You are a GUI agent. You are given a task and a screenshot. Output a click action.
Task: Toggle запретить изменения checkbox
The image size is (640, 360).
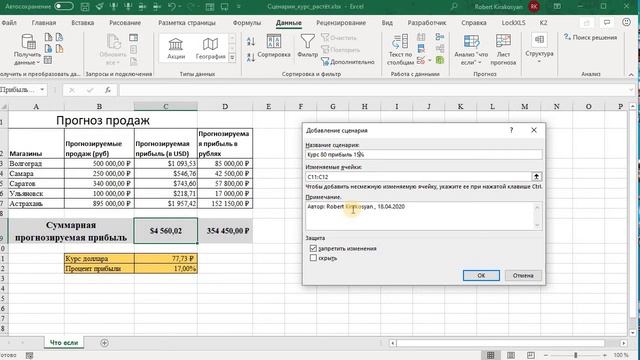313,248
